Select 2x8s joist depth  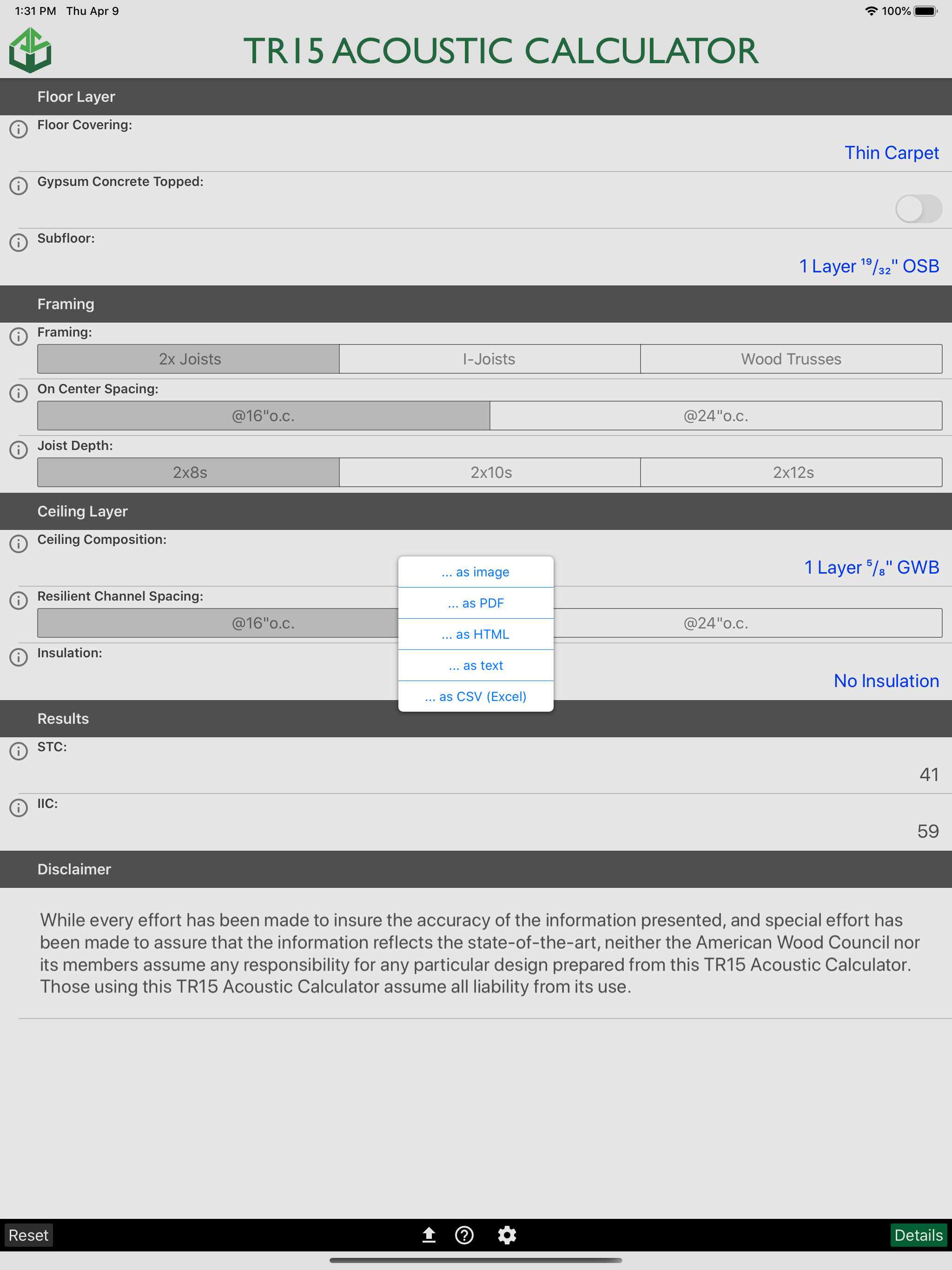pyautogui.click(x=188, y=472)
